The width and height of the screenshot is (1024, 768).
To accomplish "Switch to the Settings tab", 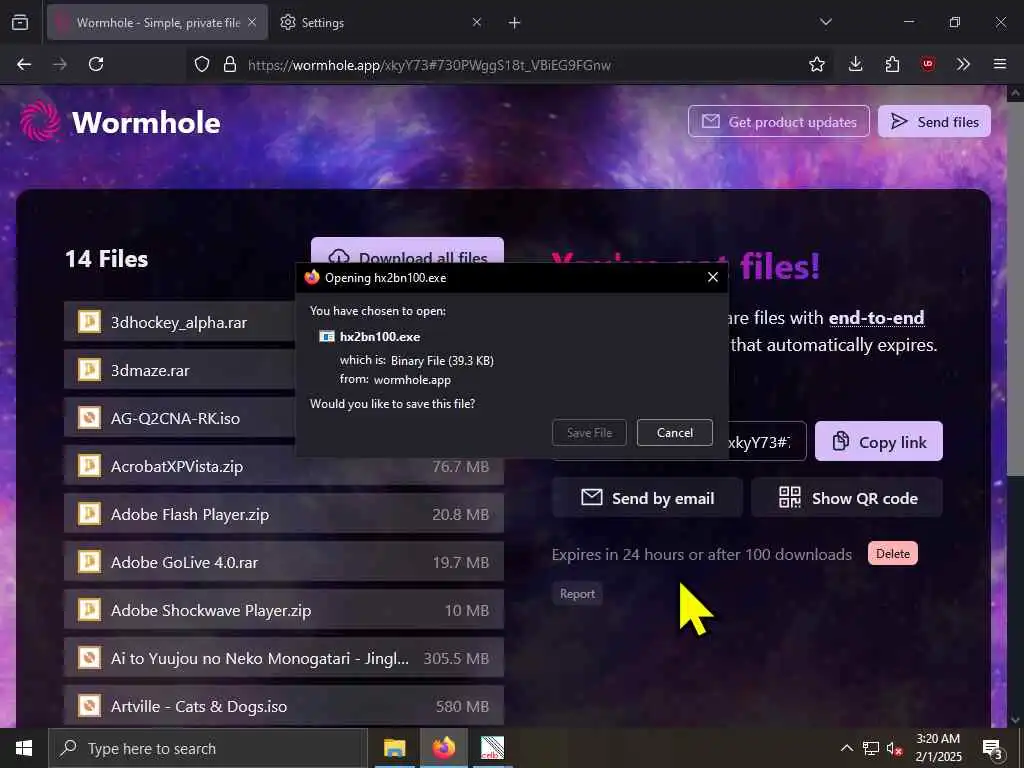I will click(379, 22).
